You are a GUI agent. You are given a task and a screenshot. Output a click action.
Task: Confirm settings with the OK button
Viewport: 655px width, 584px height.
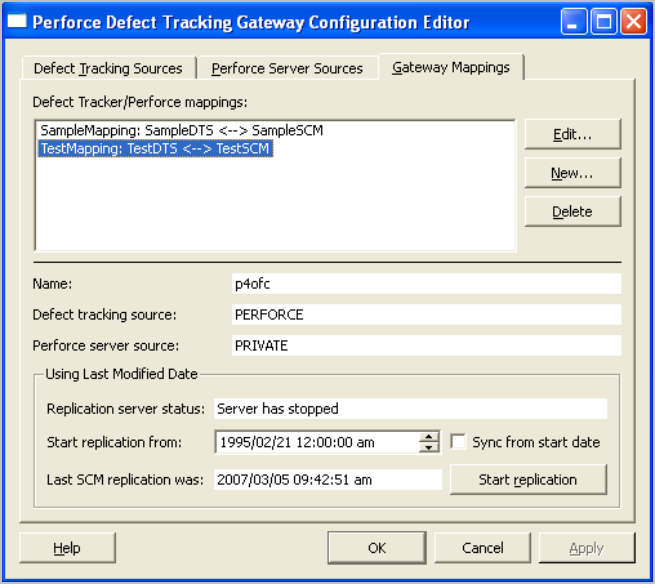(376, 548)
